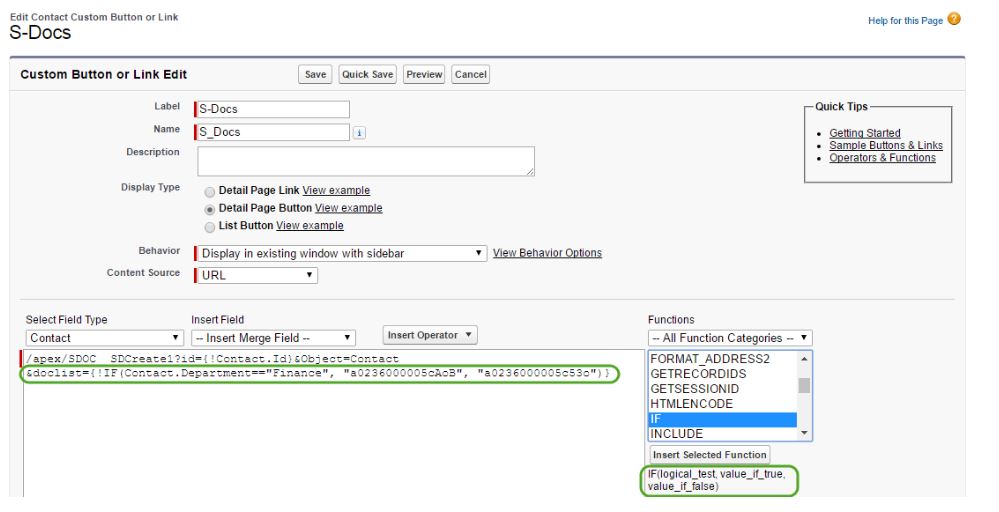Select INCLUDE in functions list

(723, 434)
